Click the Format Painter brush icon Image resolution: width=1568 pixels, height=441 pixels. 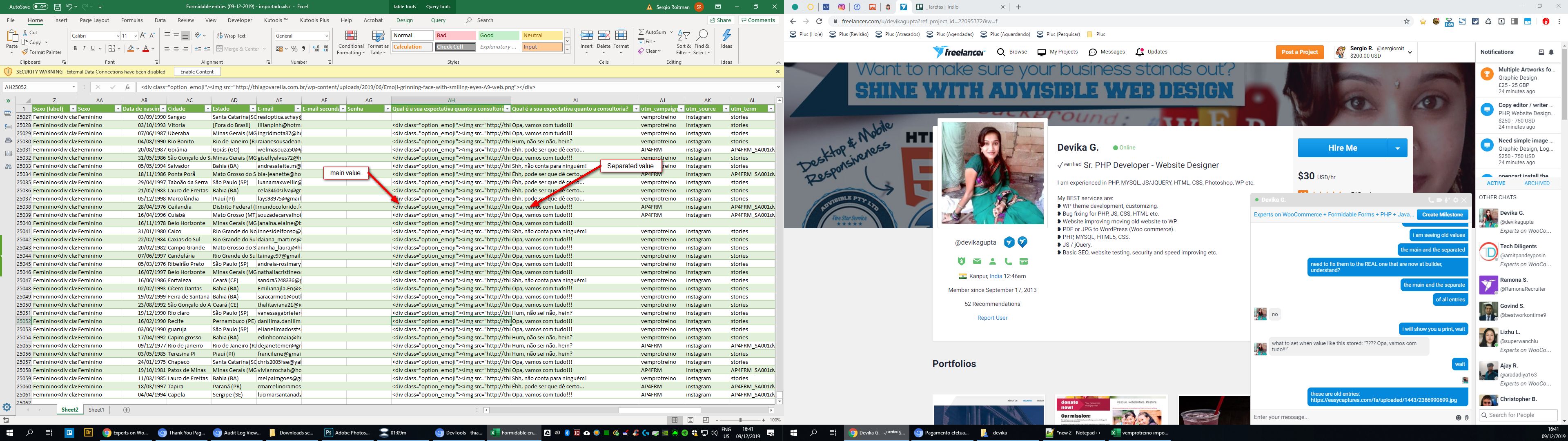click(26, 52)
